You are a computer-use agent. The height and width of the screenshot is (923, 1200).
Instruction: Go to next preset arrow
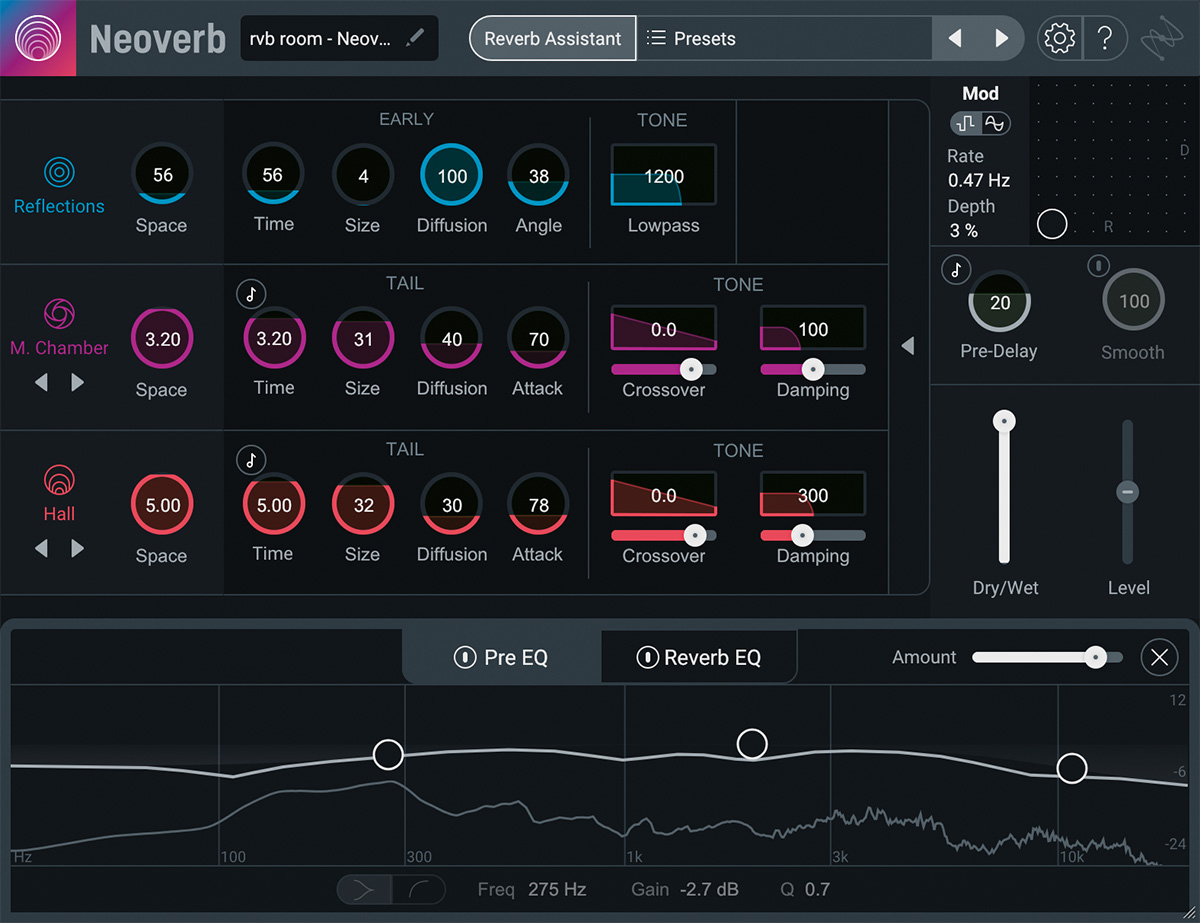pyautogui.click(x=1001, y=39)
